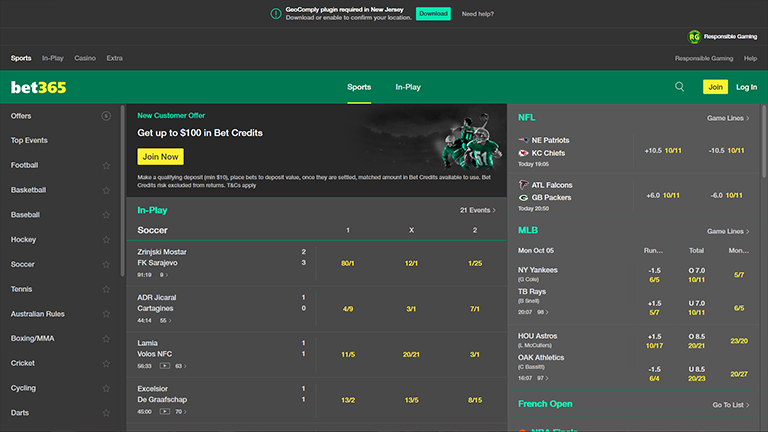Click the Join Now offer button
The width and height of the screenshot is (768, 432).
[x=160, y=157]
